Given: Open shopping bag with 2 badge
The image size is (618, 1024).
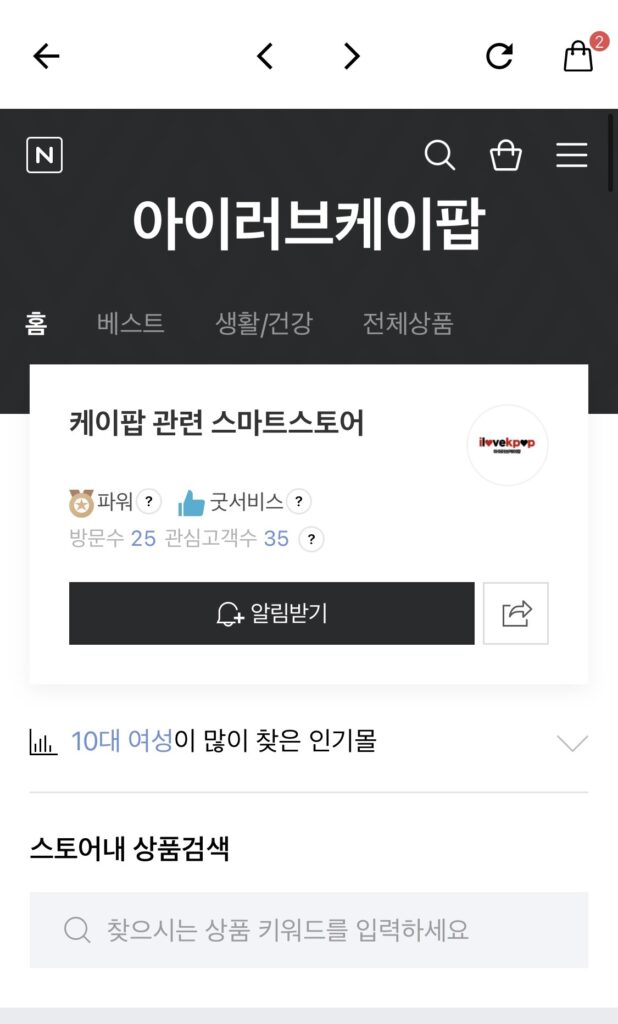Looking at the screenshot, I should click(580, 54).
